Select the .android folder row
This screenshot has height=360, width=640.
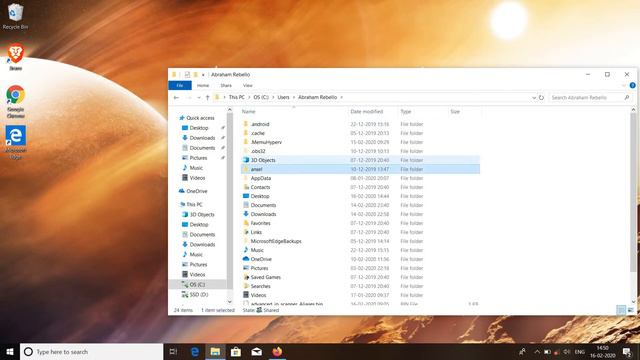360,124
